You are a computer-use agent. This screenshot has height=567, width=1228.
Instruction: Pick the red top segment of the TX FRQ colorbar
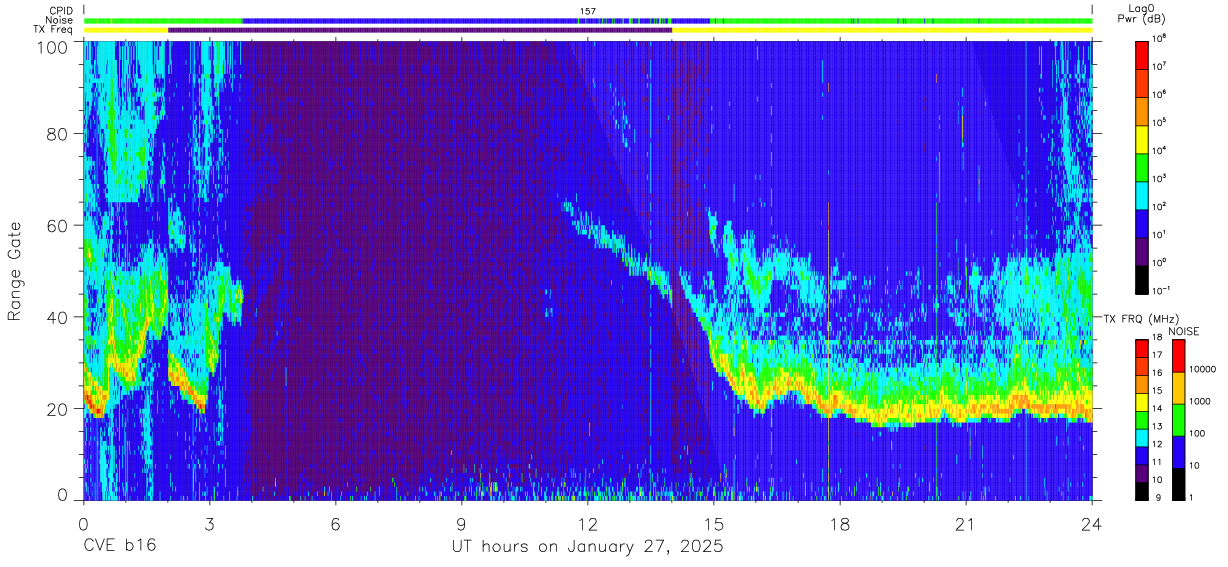click(x=1141, y=349)
